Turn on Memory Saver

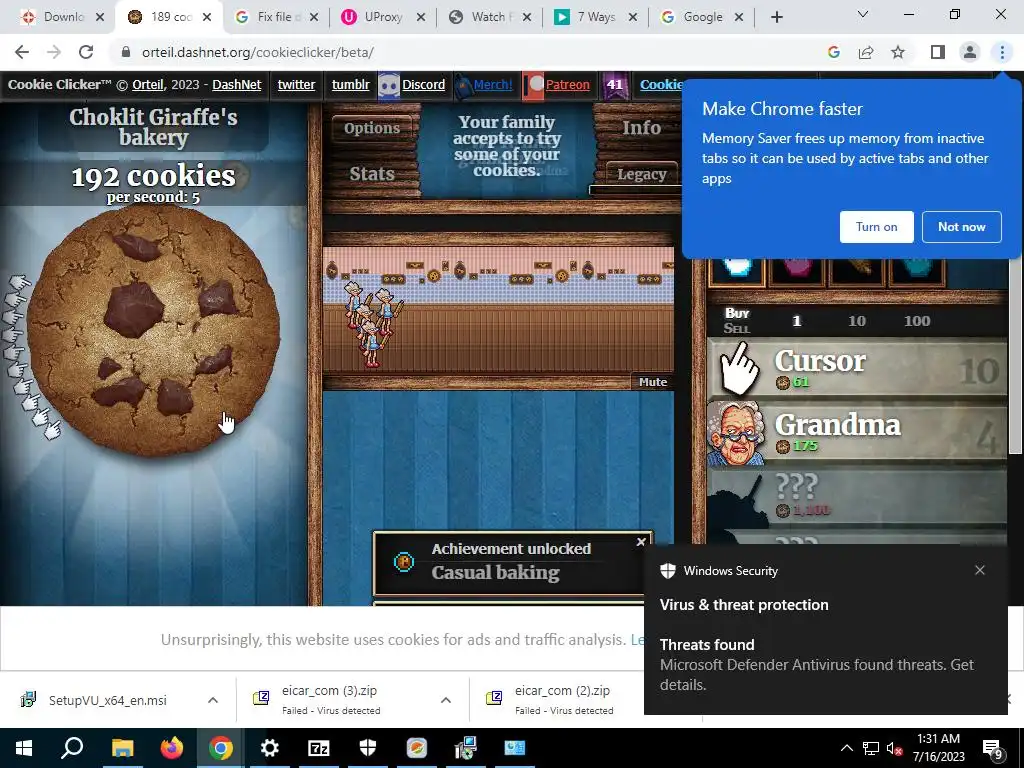(876, 227)
